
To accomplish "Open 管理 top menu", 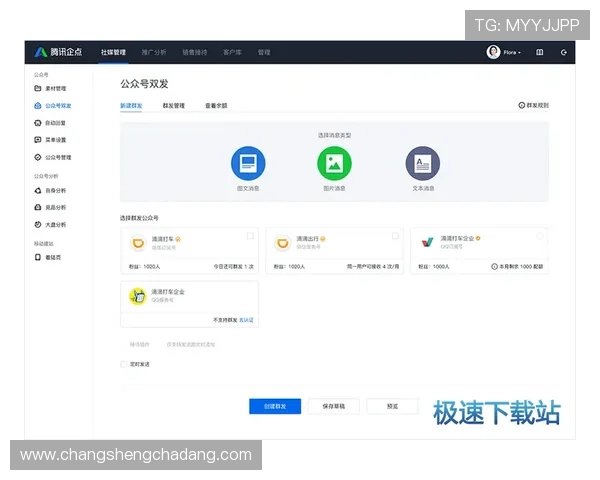I will (x=264, y=52).
